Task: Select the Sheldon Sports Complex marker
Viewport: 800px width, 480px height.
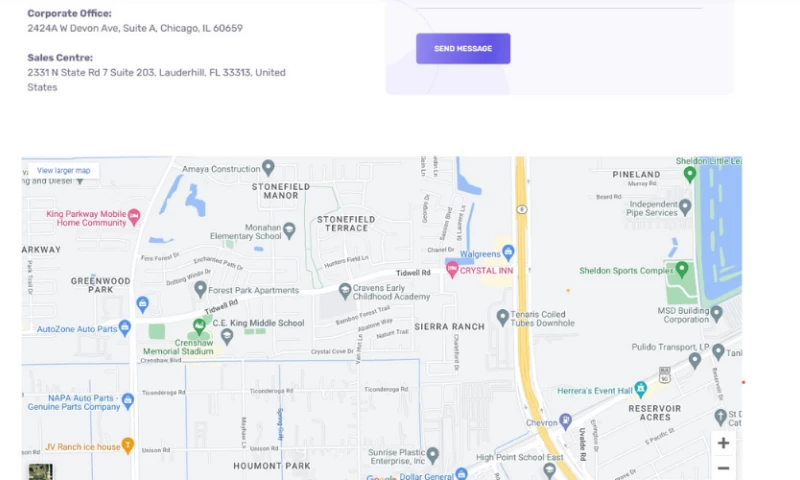Action: [x=682, y=269]
